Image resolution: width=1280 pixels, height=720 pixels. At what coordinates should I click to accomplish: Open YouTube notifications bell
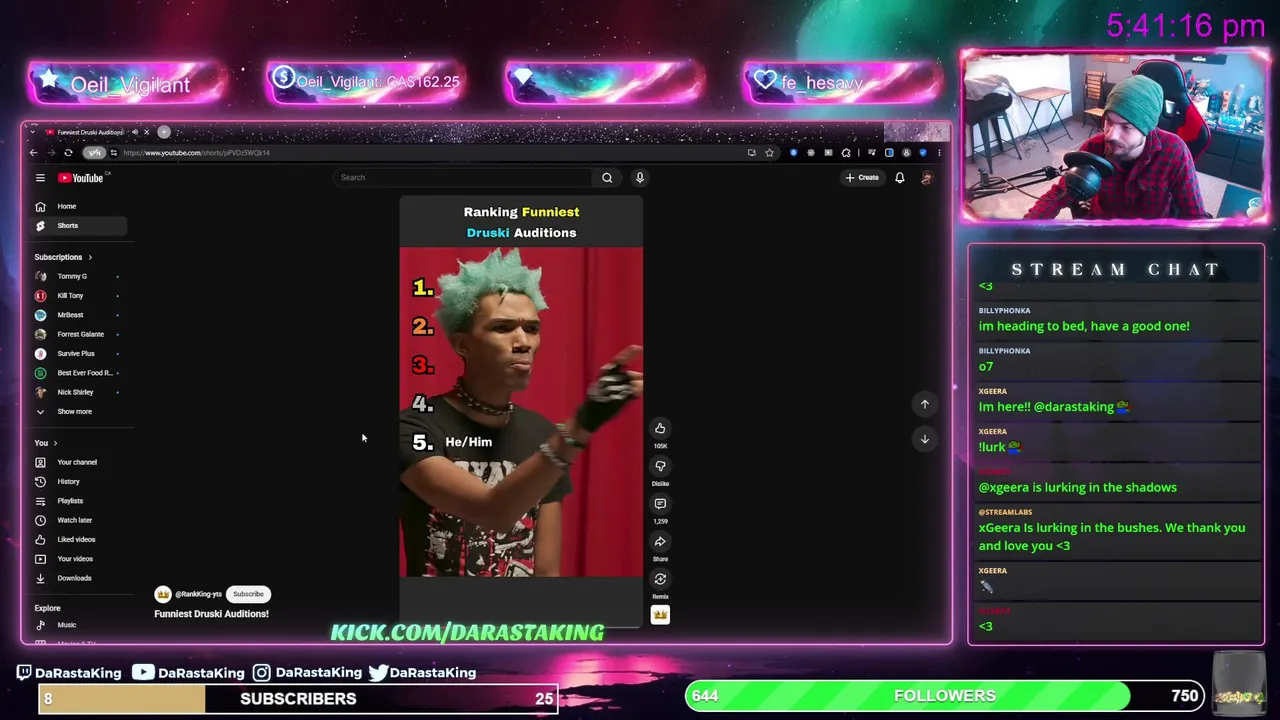coord(899,178)
